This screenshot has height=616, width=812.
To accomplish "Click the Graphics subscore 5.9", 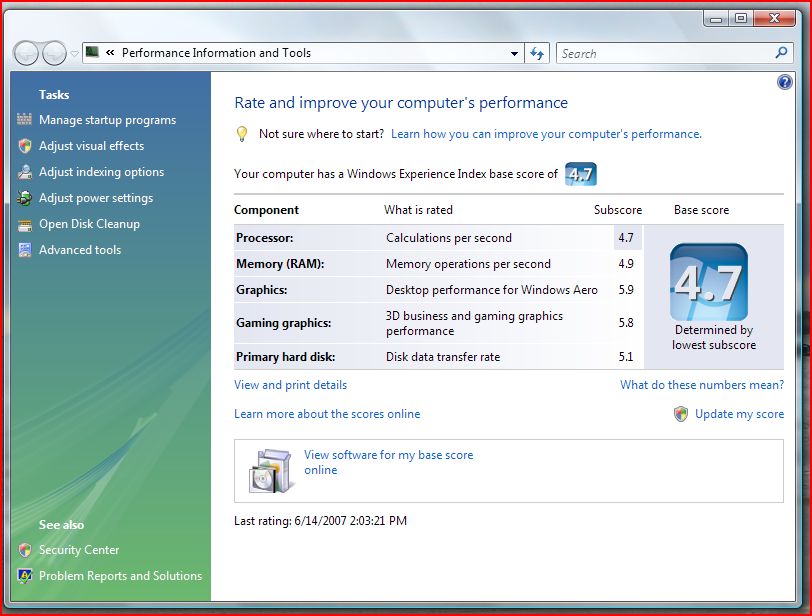I will pyautogui.click(x=626, y=290).
